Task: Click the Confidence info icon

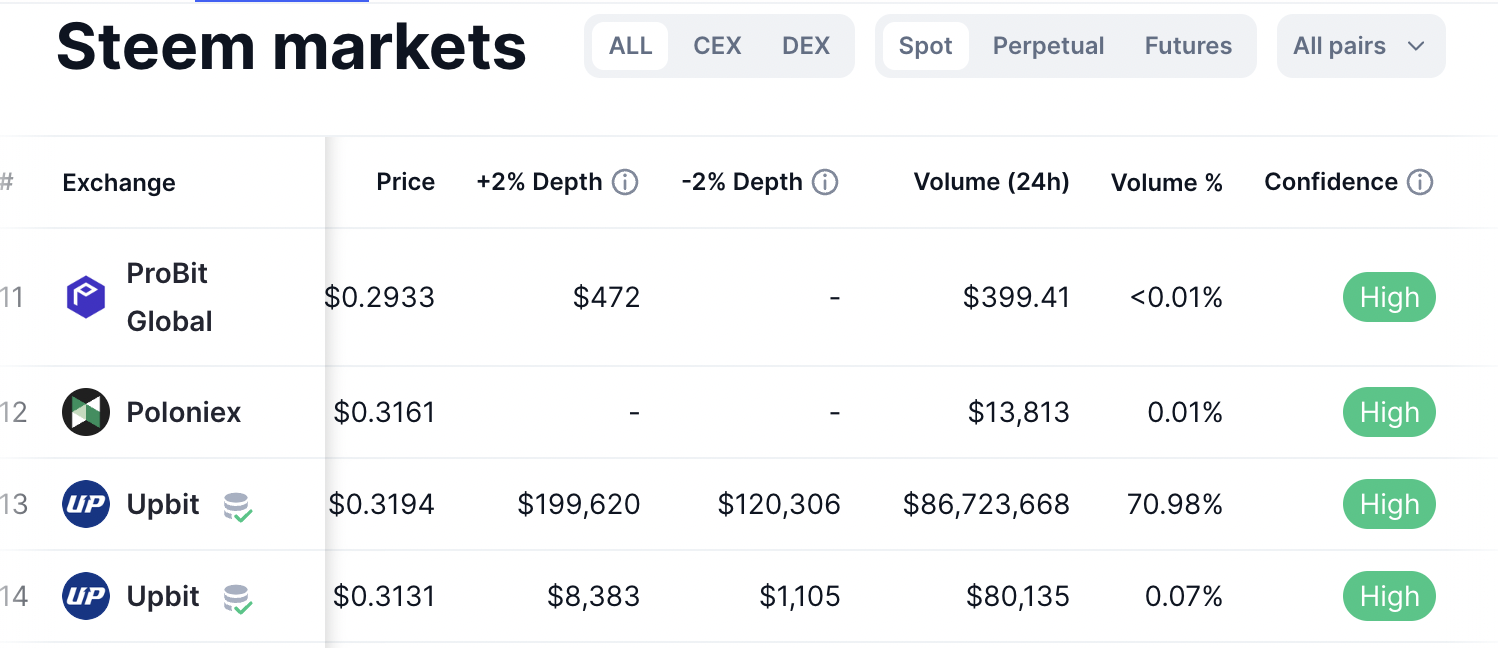Action: click(1420, 182)
